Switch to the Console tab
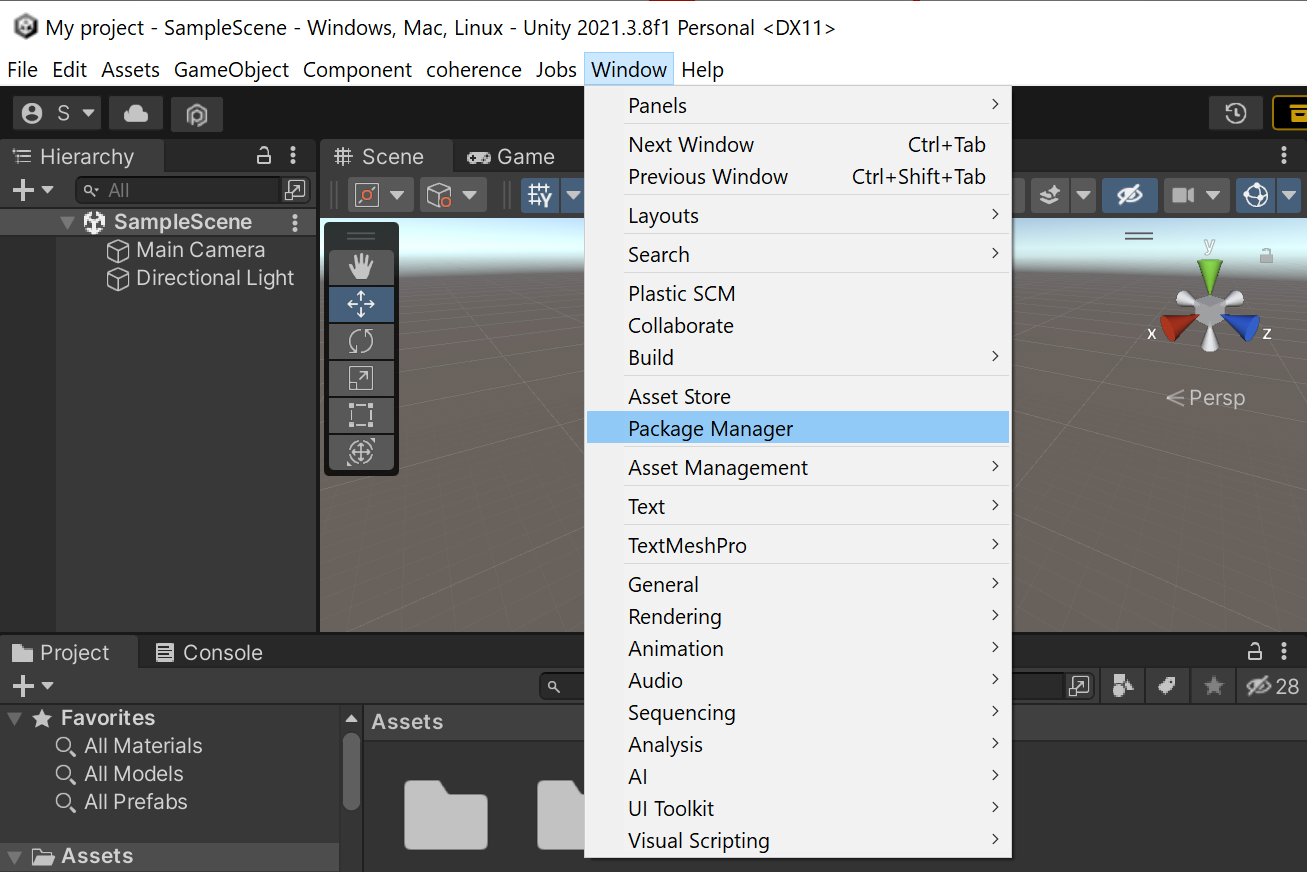Viewport: 1307px width, 872px height. coord(209,652)
